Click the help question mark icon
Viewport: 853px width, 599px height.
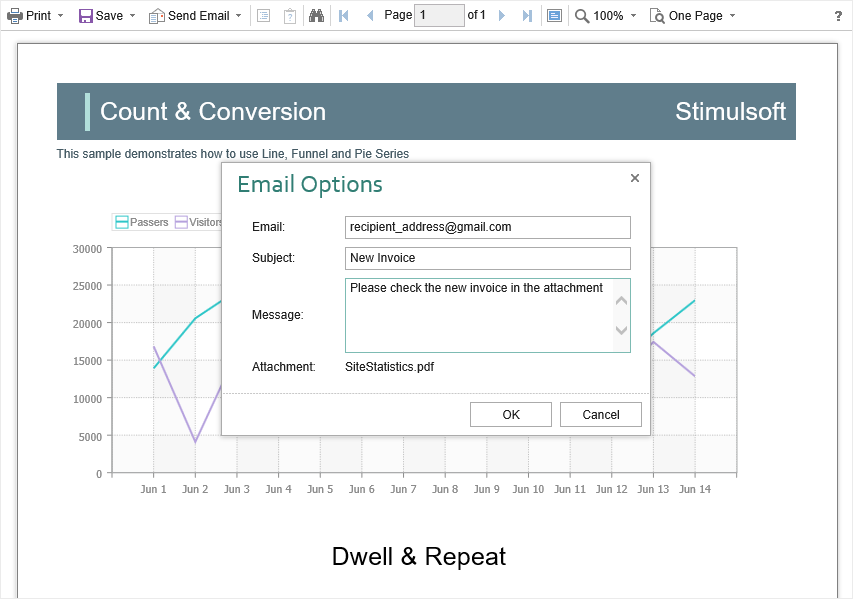pos(838,16)
